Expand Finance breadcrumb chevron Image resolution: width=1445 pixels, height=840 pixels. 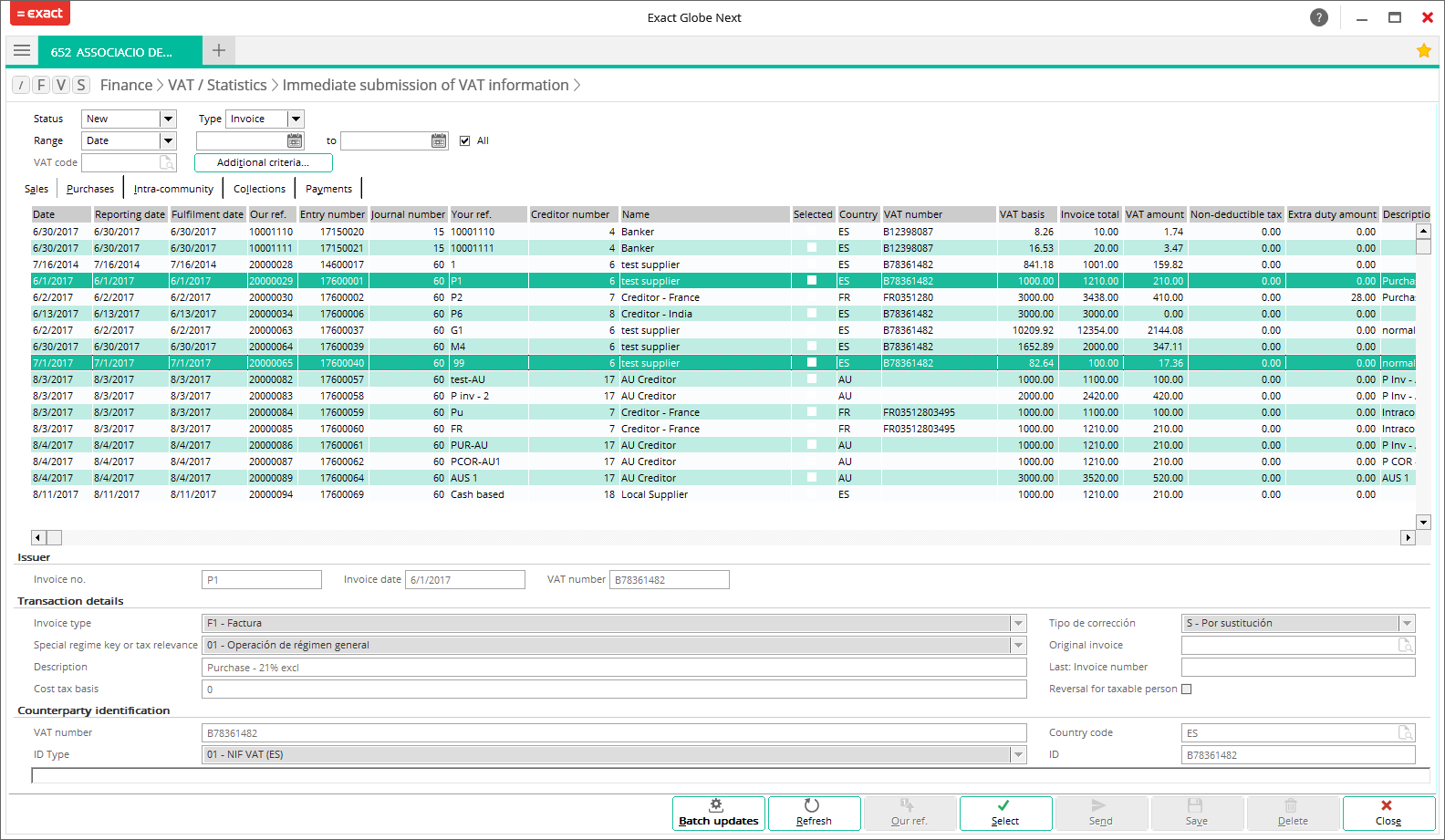[x=160, y=85]
